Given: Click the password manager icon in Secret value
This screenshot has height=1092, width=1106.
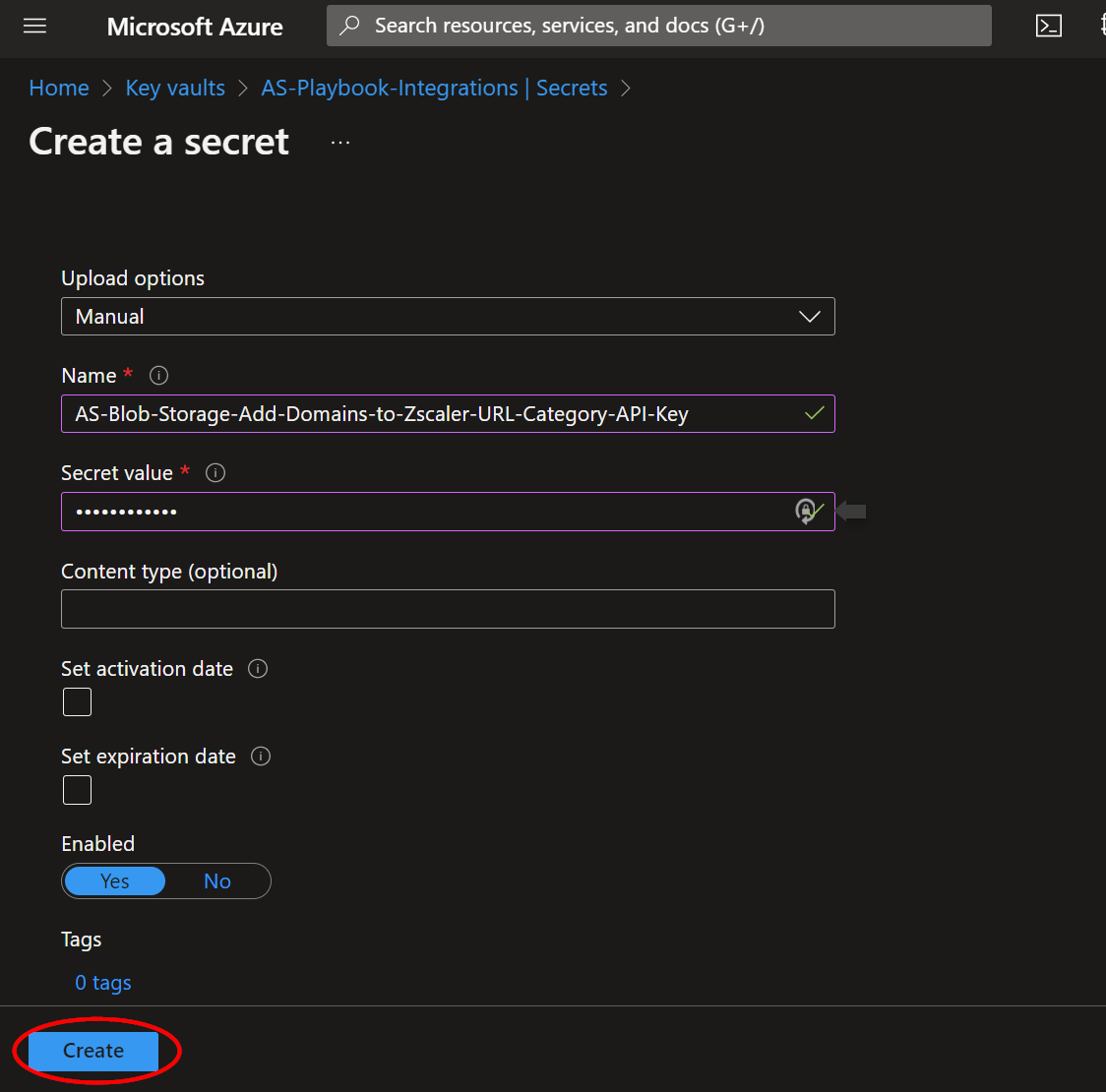Looking at the screenshot, I should (x=805, y=511).
